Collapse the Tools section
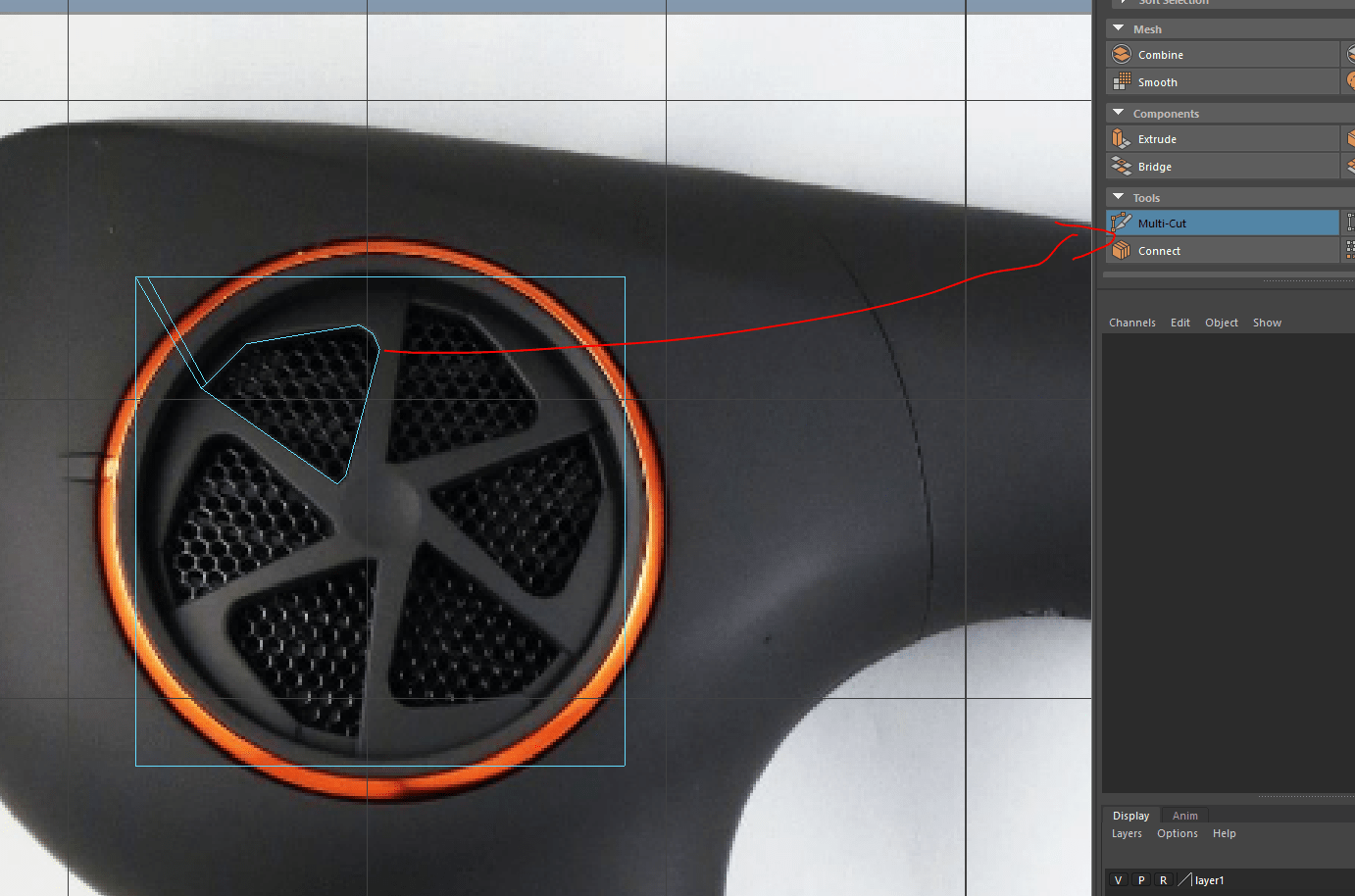 1119,197
